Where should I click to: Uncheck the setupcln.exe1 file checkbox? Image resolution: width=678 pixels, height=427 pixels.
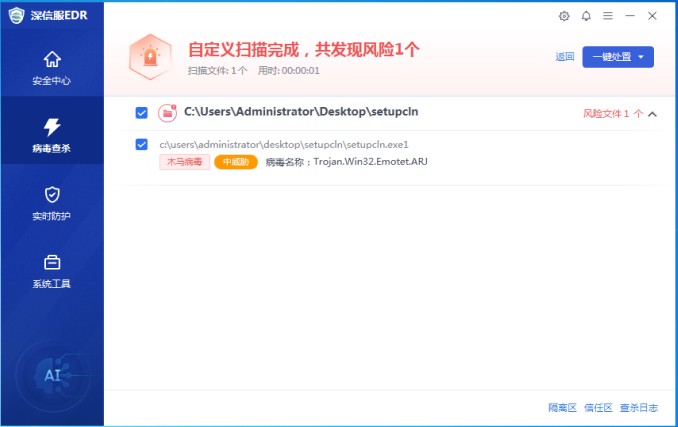pyautogui.click(x=141, y=144)
